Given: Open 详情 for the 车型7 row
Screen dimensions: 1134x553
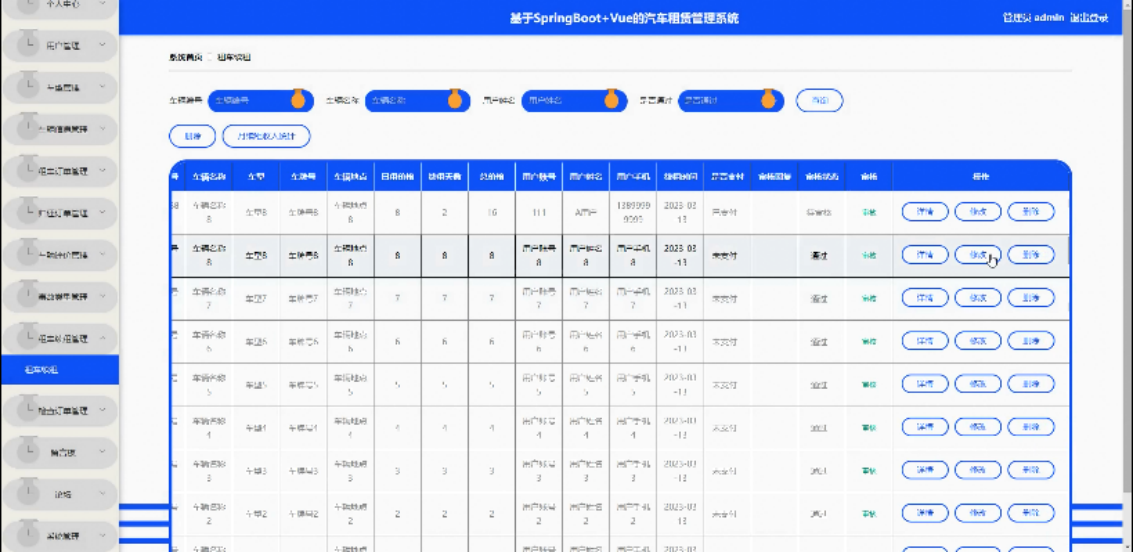Looking at the screenshot, I should pos(925,297).
